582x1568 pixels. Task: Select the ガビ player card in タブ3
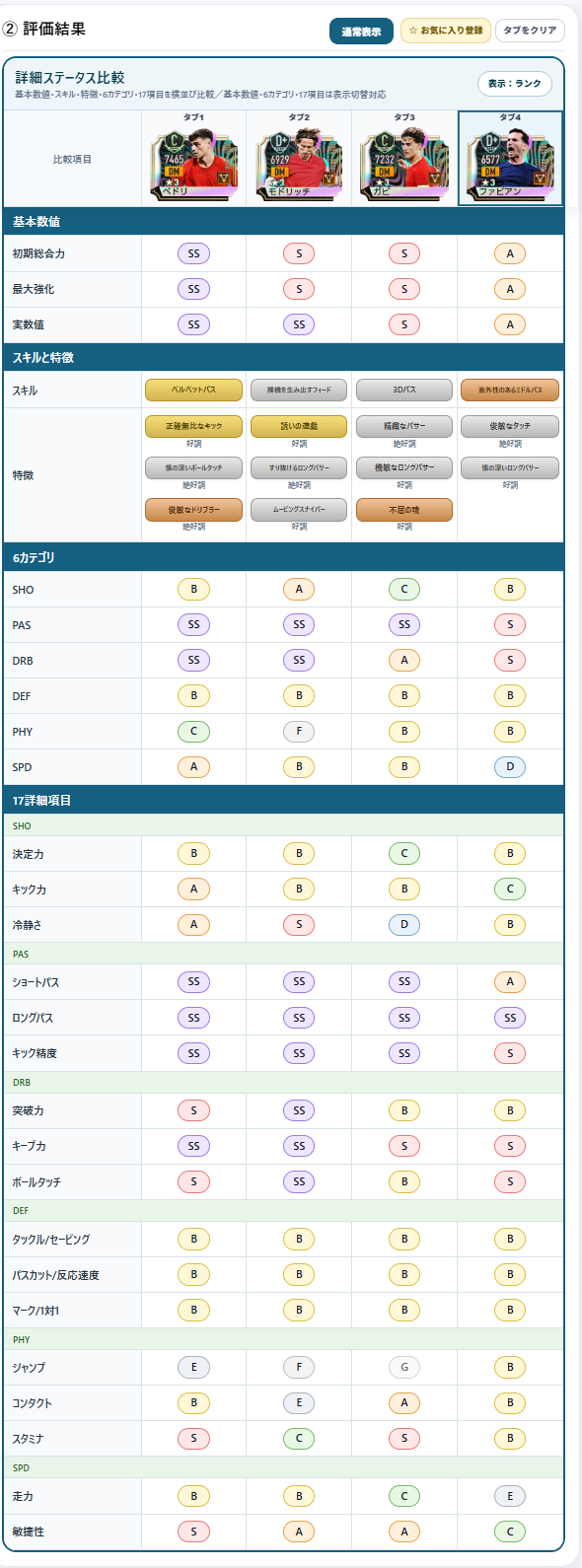(x=404, y=164)
